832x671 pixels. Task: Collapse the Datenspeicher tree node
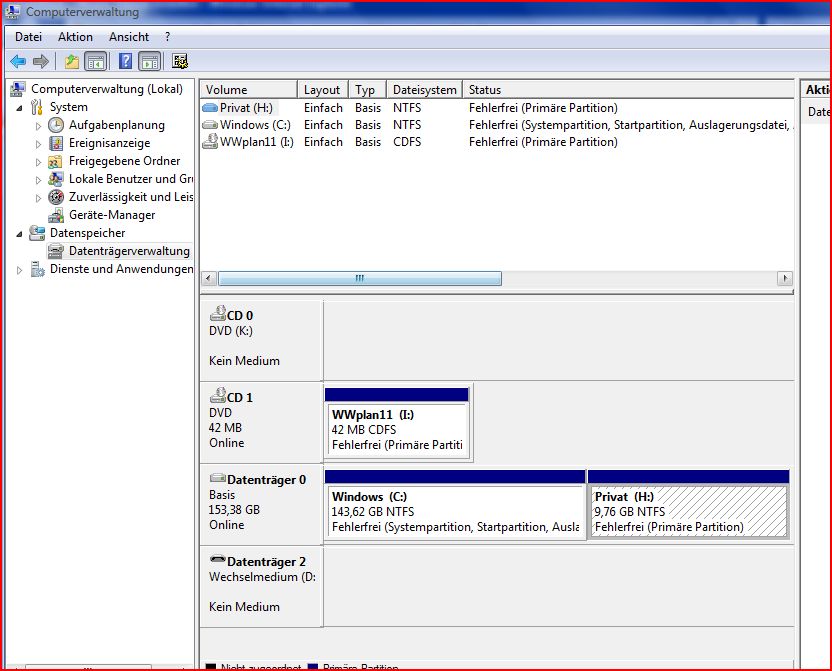pyautogui.click(x=20, y=234)
